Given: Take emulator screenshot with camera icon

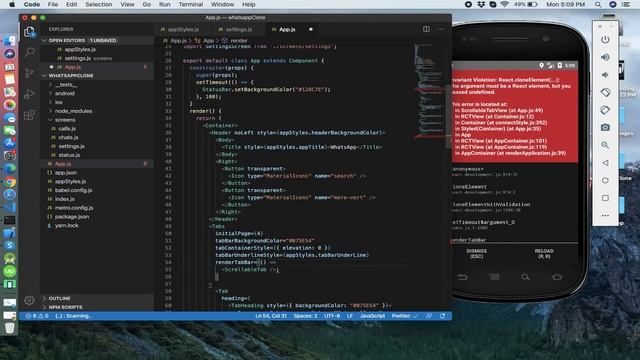Looking at the screenshot, I should pos(605,127).
